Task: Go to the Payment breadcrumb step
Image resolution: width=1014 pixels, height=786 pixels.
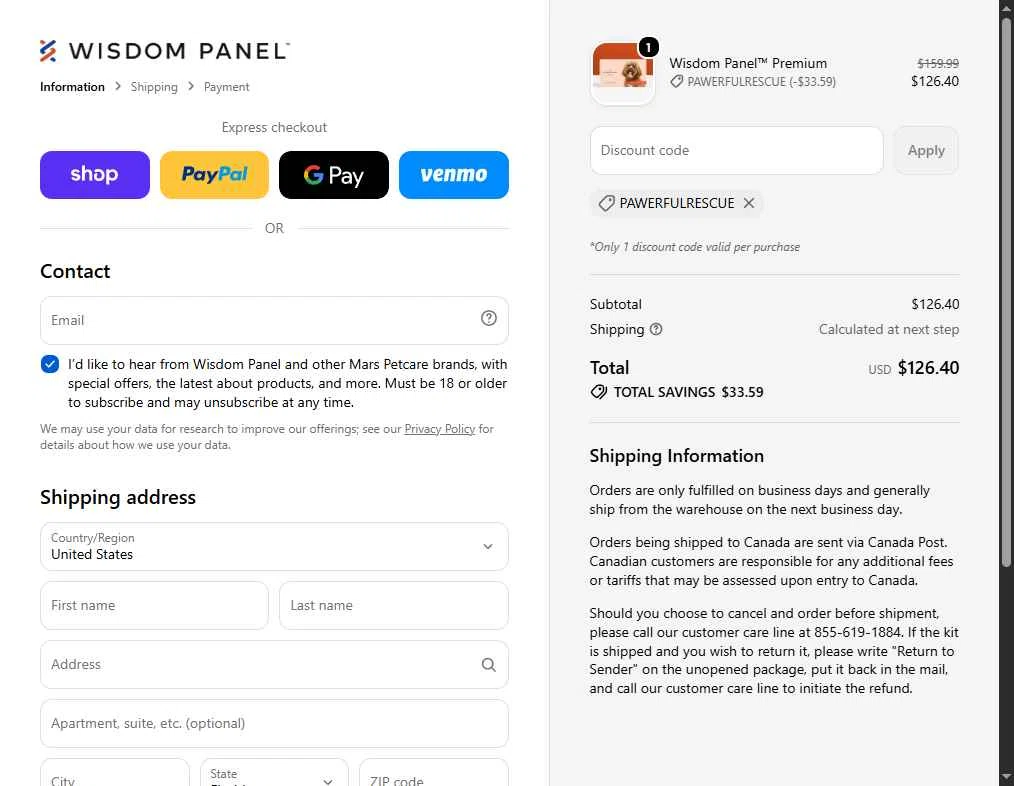Action: 226,87
